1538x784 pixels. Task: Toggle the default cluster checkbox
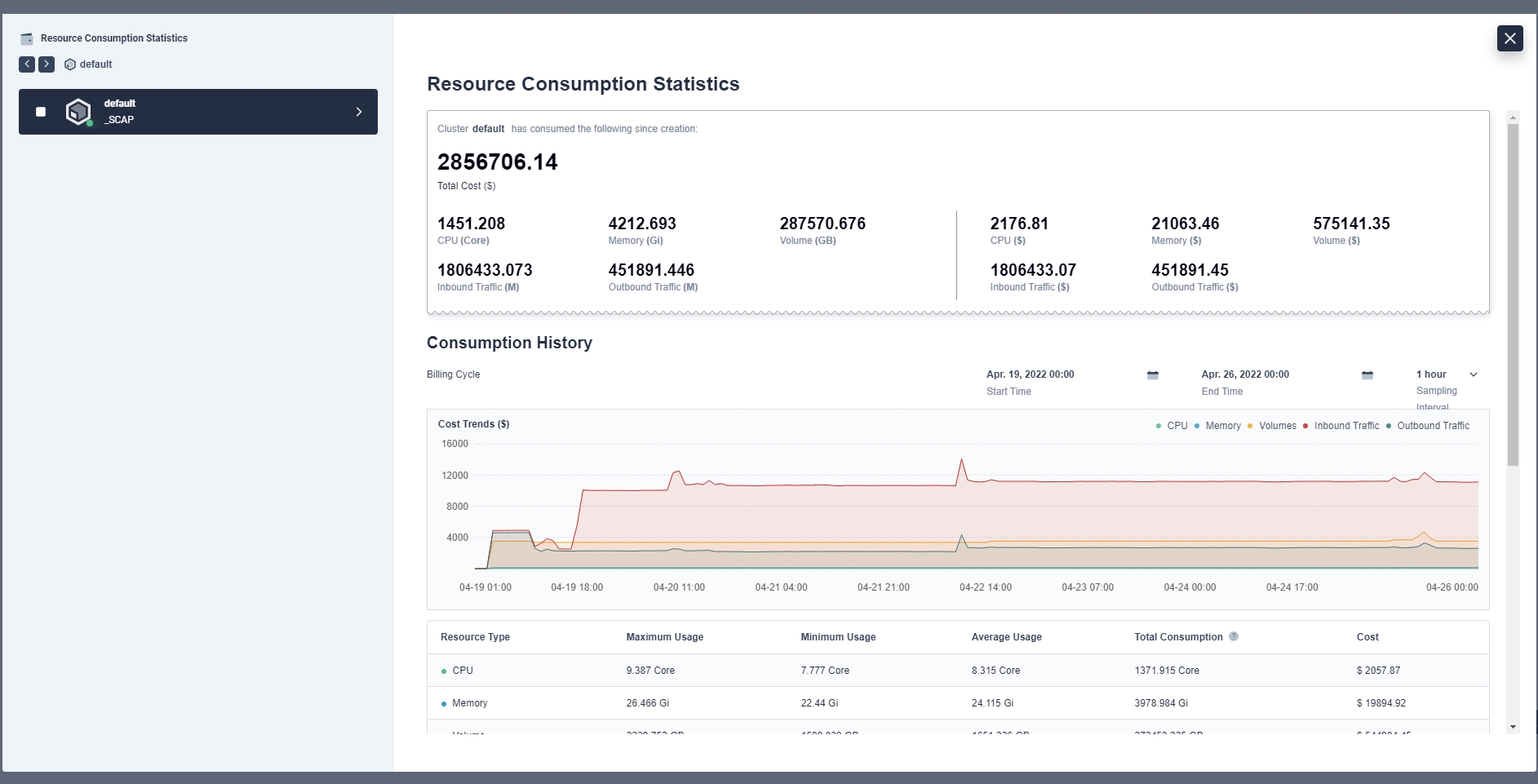coord(41,112)
